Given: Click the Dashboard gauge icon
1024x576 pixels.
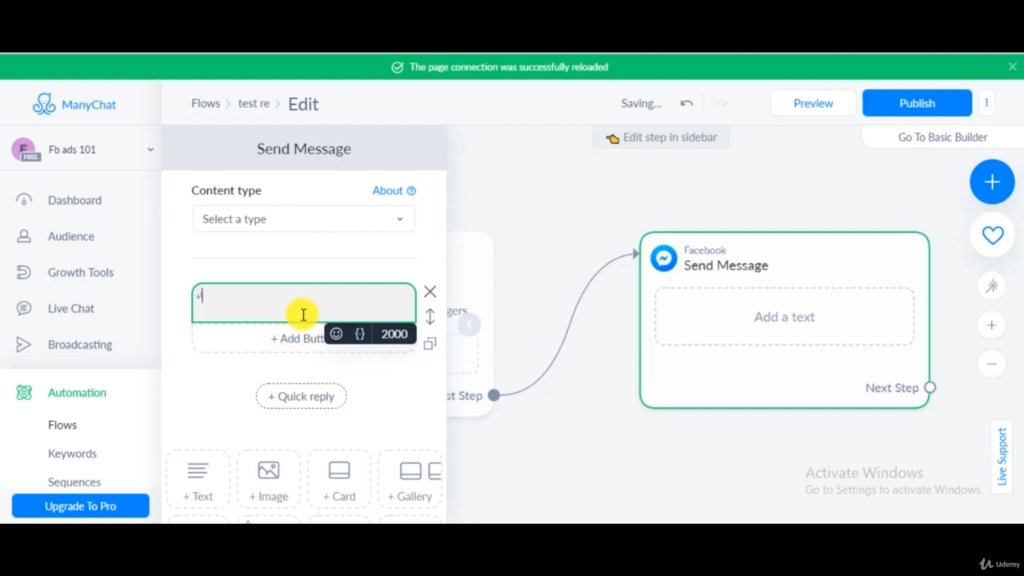Looking at the screenshot, I should point(24,199).
